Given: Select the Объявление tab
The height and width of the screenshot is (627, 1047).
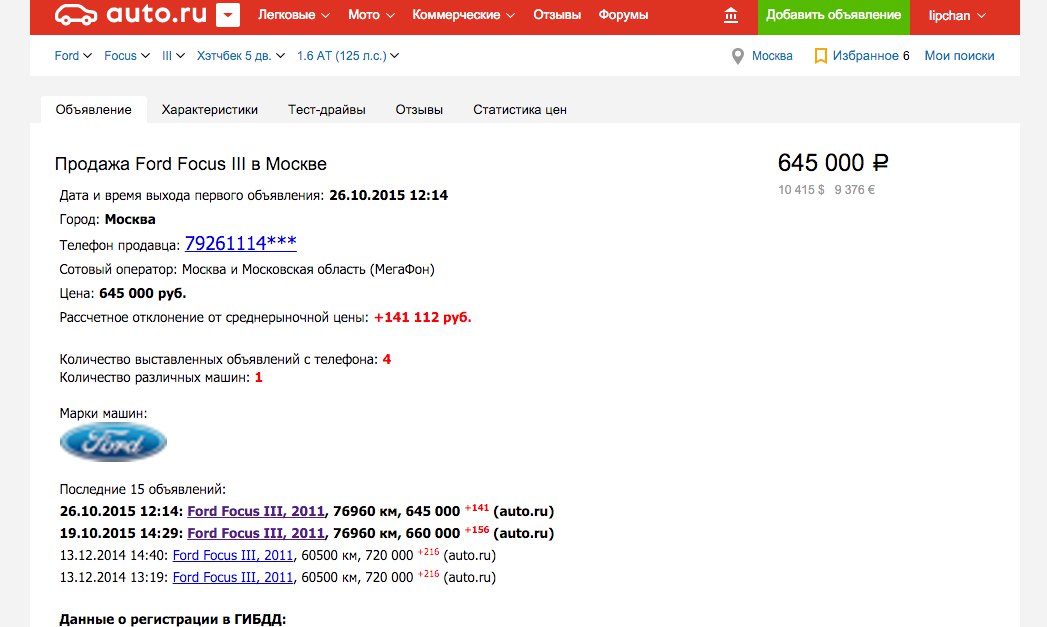Looking at the screenshot, I should (x=93, y=110).
